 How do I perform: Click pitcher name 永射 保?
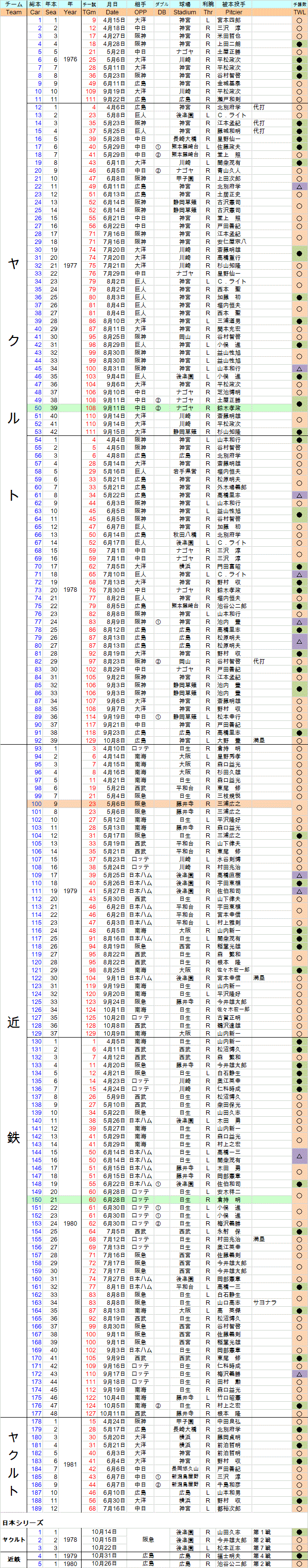point(229,1231)
